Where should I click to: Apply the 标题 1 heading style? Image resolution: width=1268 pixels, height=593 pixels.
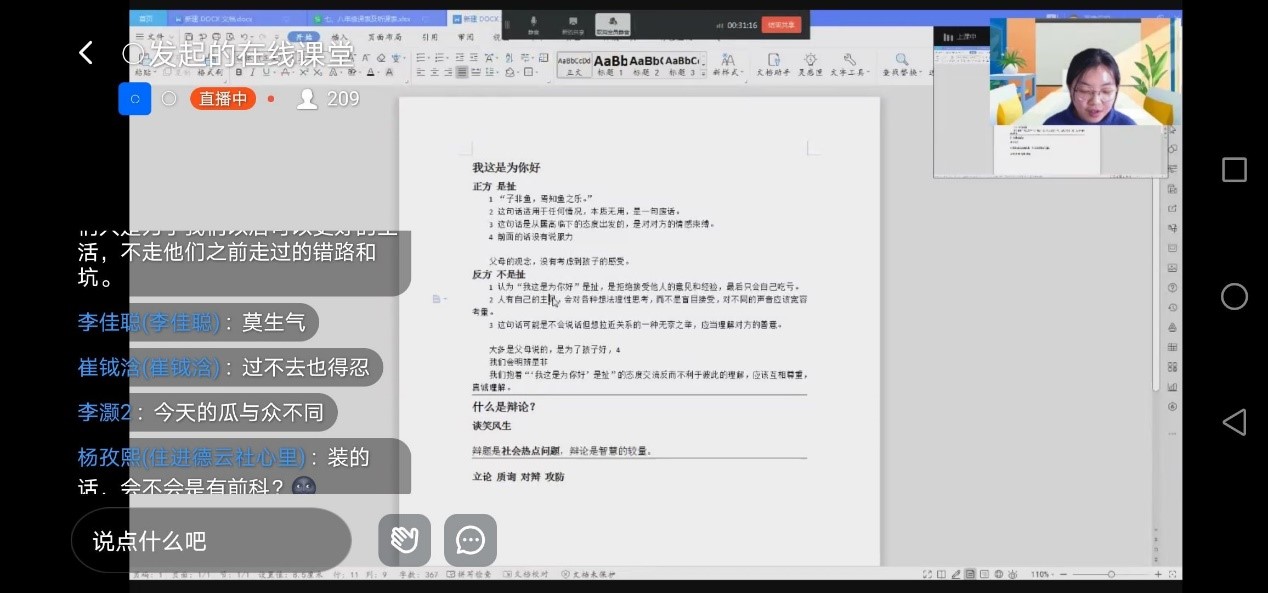pos(609,65)
